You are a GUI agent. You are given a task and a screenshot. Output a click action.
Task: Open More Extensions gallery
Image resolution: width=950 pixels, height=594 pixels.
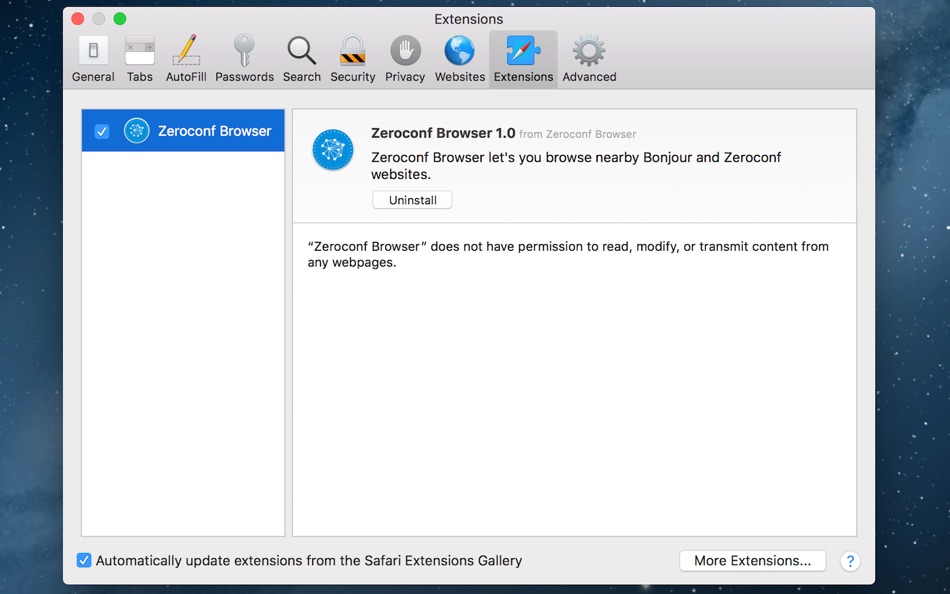[752, 561]
